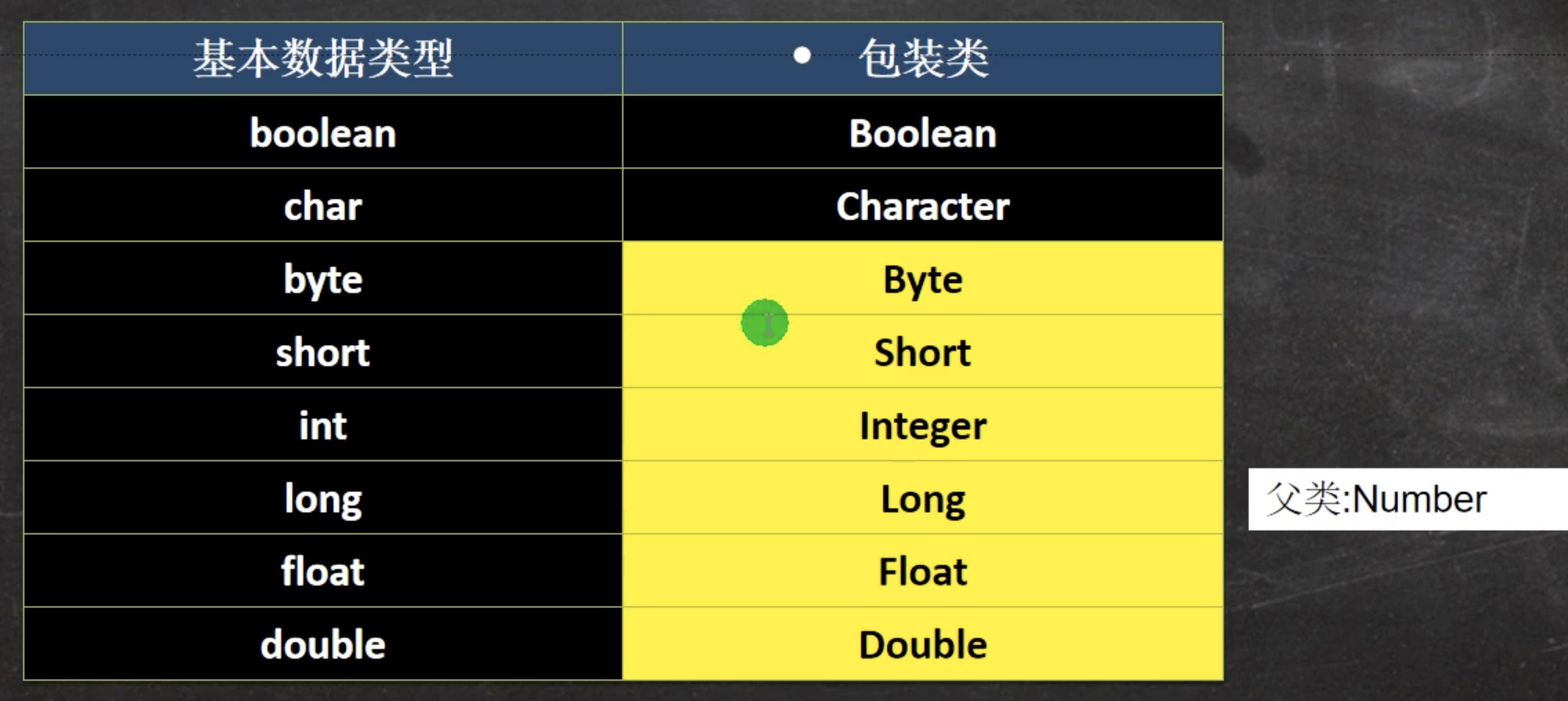Select the yellow Float wrapper cell
Viewport: 1568px width, 701px height.
923,571
